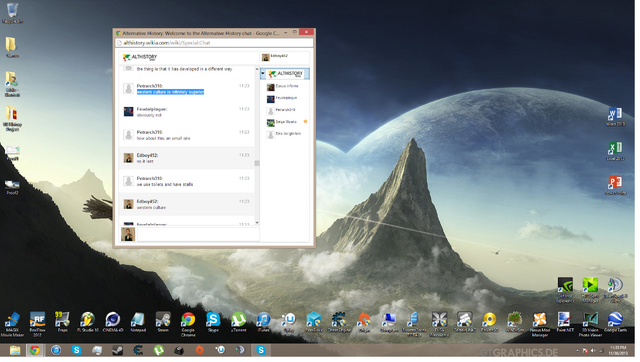Launch the CINEMA 4D desktop shortcut
This screenshot has width=640, height=362.
pos(113,322)
